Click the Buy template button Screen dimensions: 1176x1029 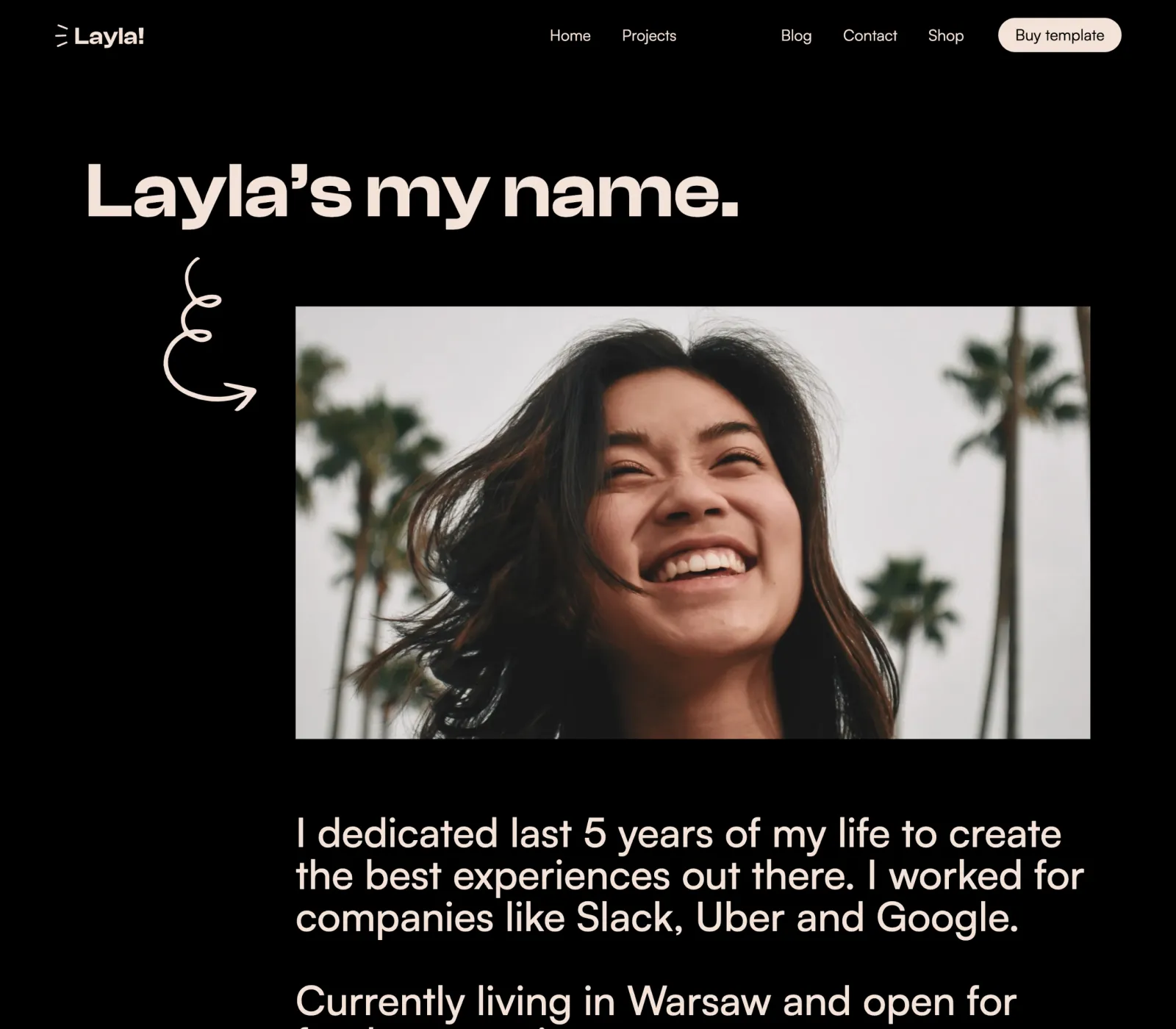tap(1059, 35)
